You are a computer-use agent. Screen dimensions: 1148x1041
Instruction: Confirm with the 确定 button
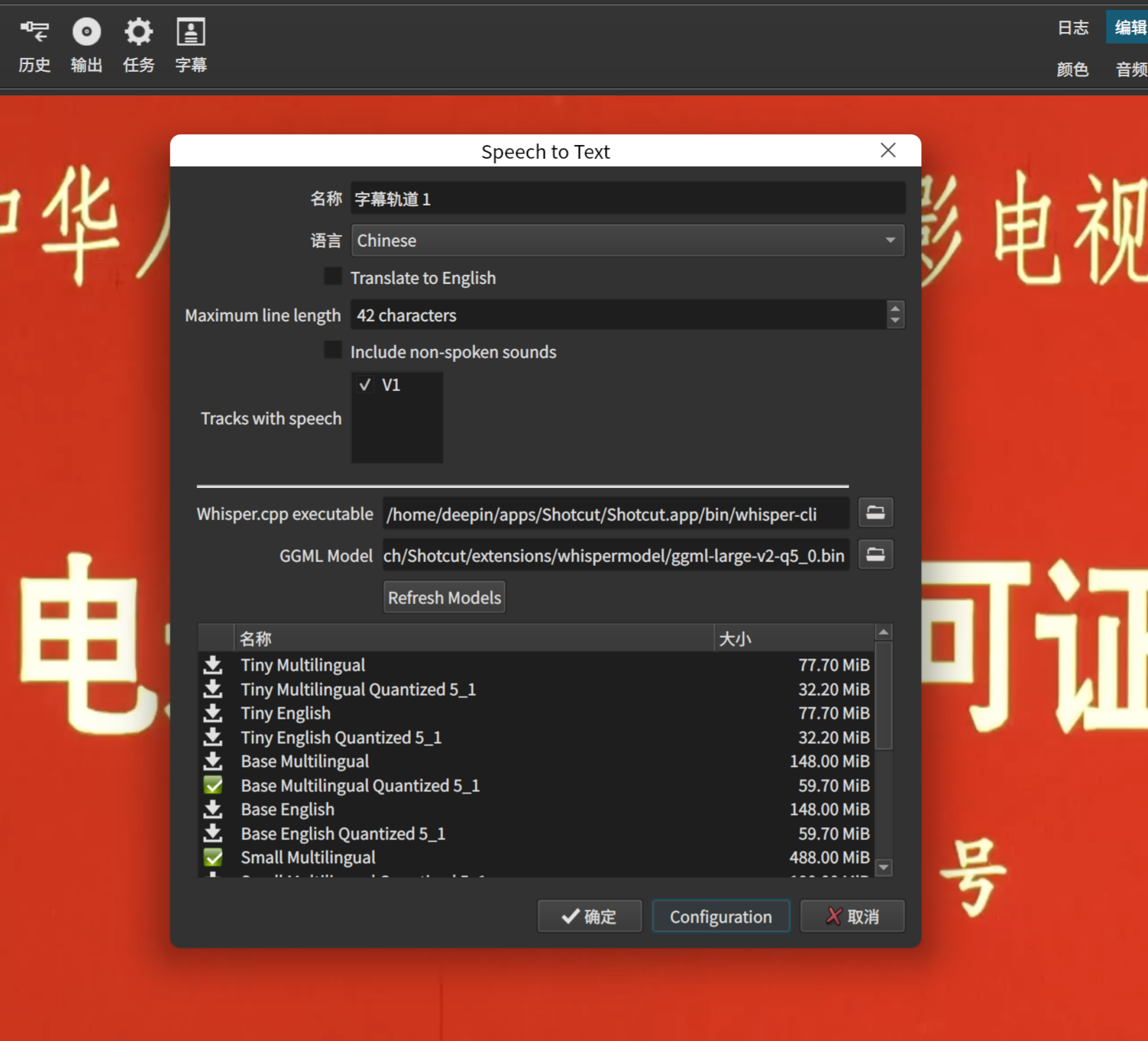point(590,917)
